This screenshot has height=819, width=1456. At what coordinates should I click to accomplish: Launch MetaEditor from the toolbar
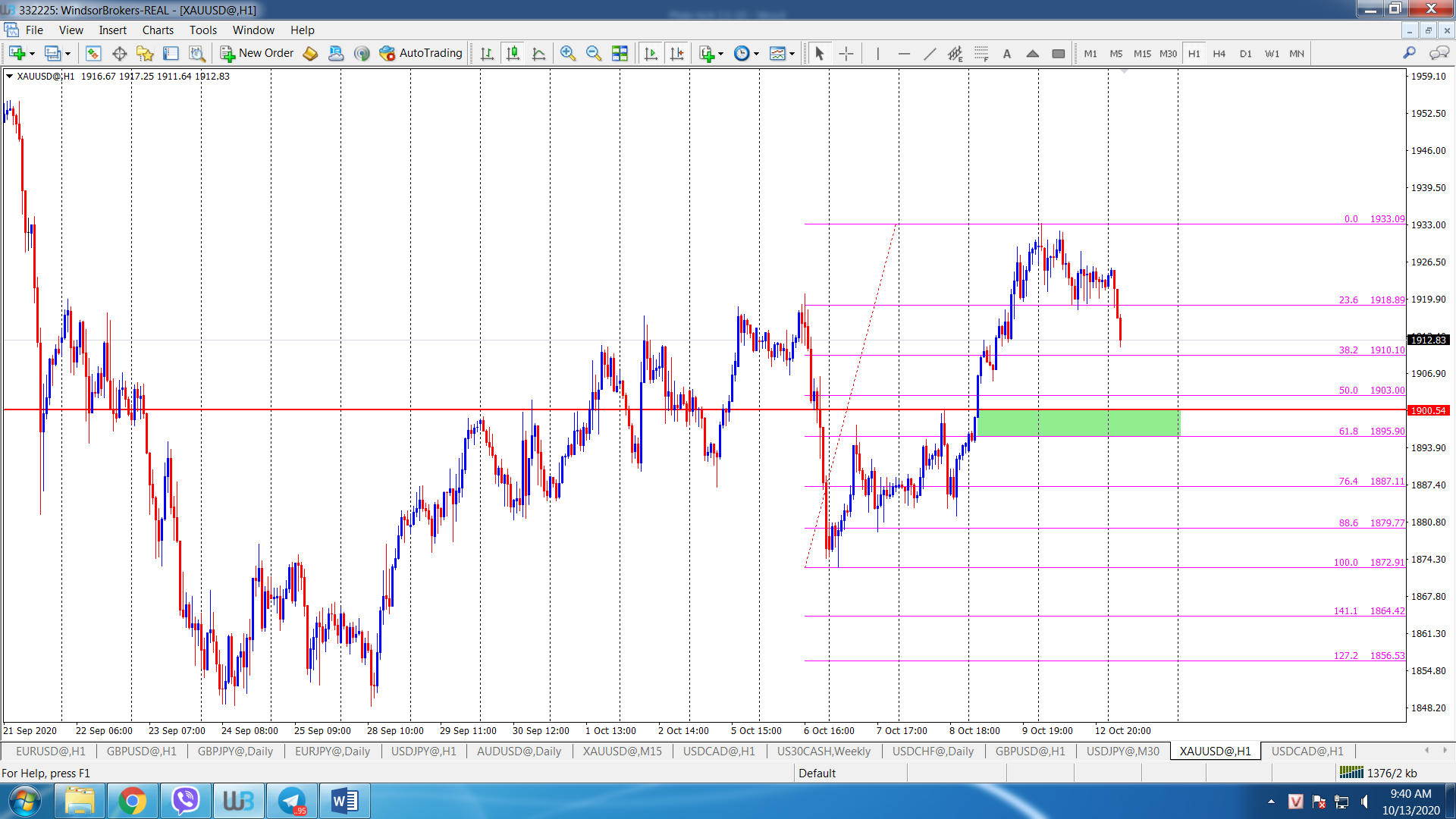pos(310,53)
